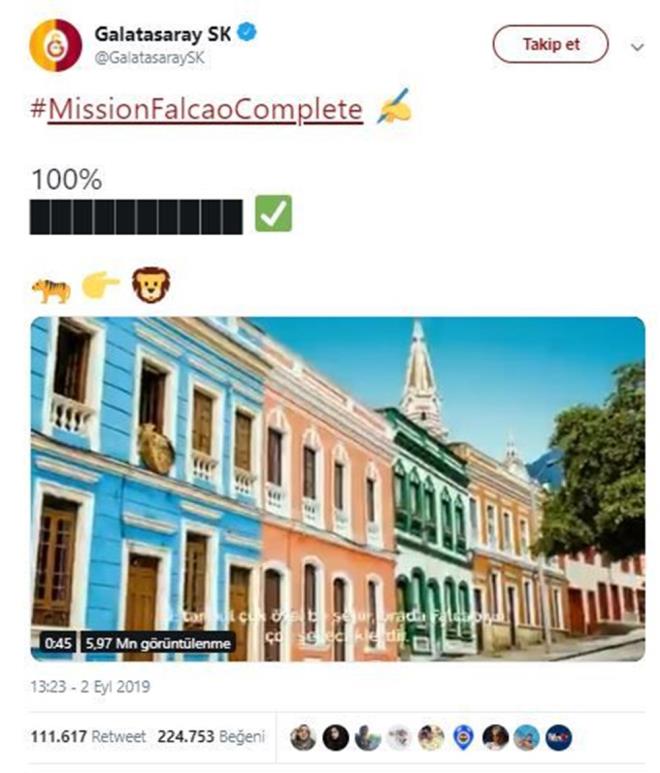
Task: Click the black 100% progress bar
Action: tap(136, 217)
